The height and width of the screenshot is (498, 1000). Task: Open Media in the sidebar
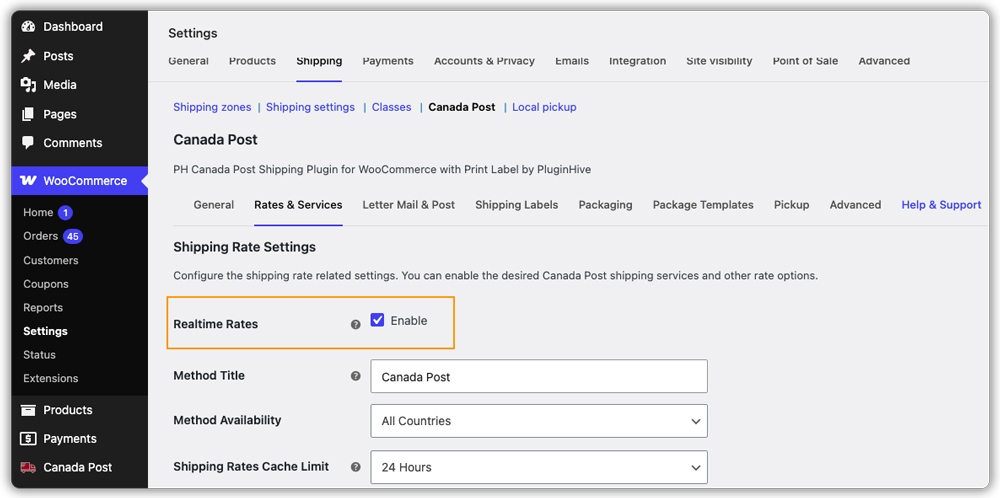point(60,85)
